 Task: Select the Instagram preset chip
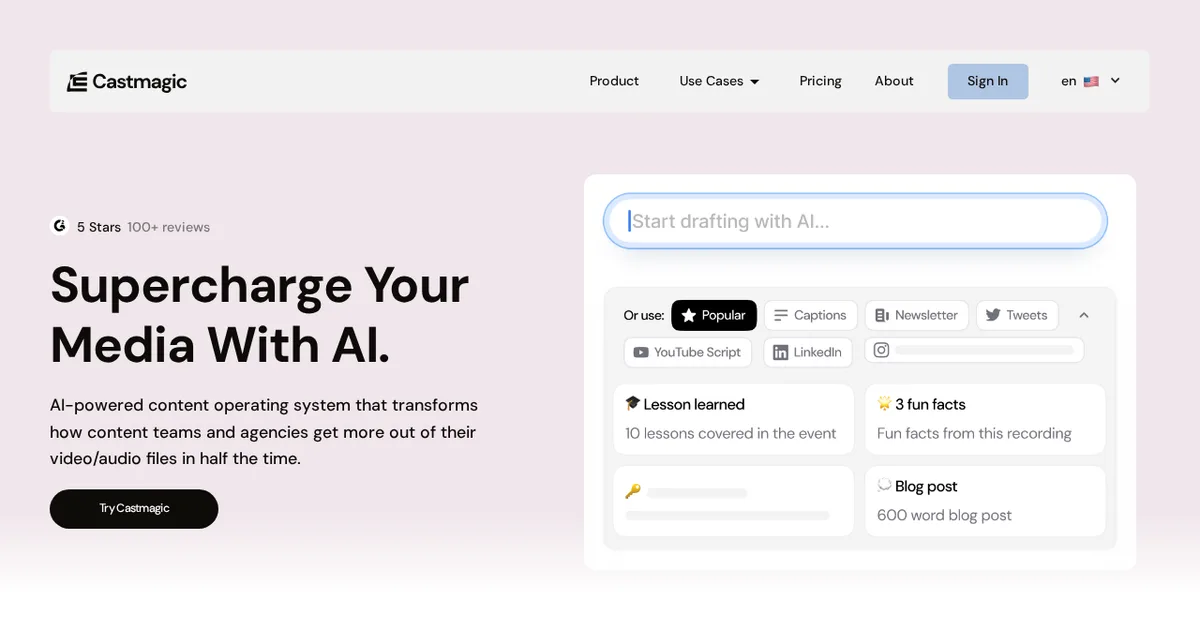pyautogui.click(x=974, y=350)
